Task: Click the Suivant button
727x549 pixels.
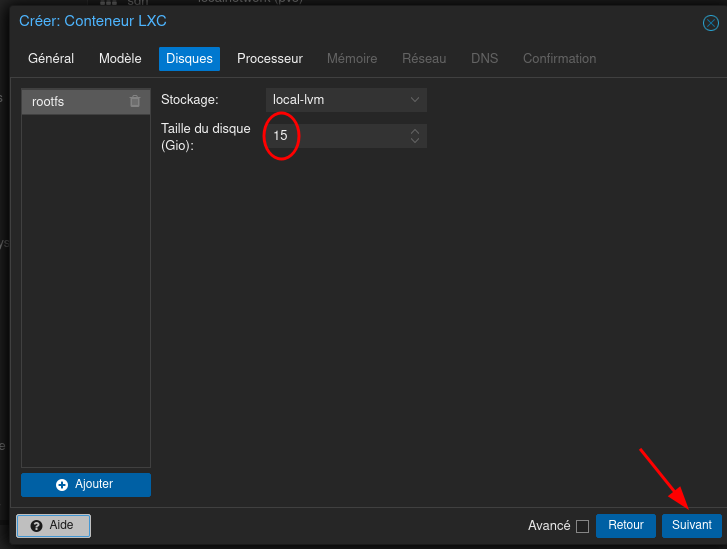Action: pos(691,525)
